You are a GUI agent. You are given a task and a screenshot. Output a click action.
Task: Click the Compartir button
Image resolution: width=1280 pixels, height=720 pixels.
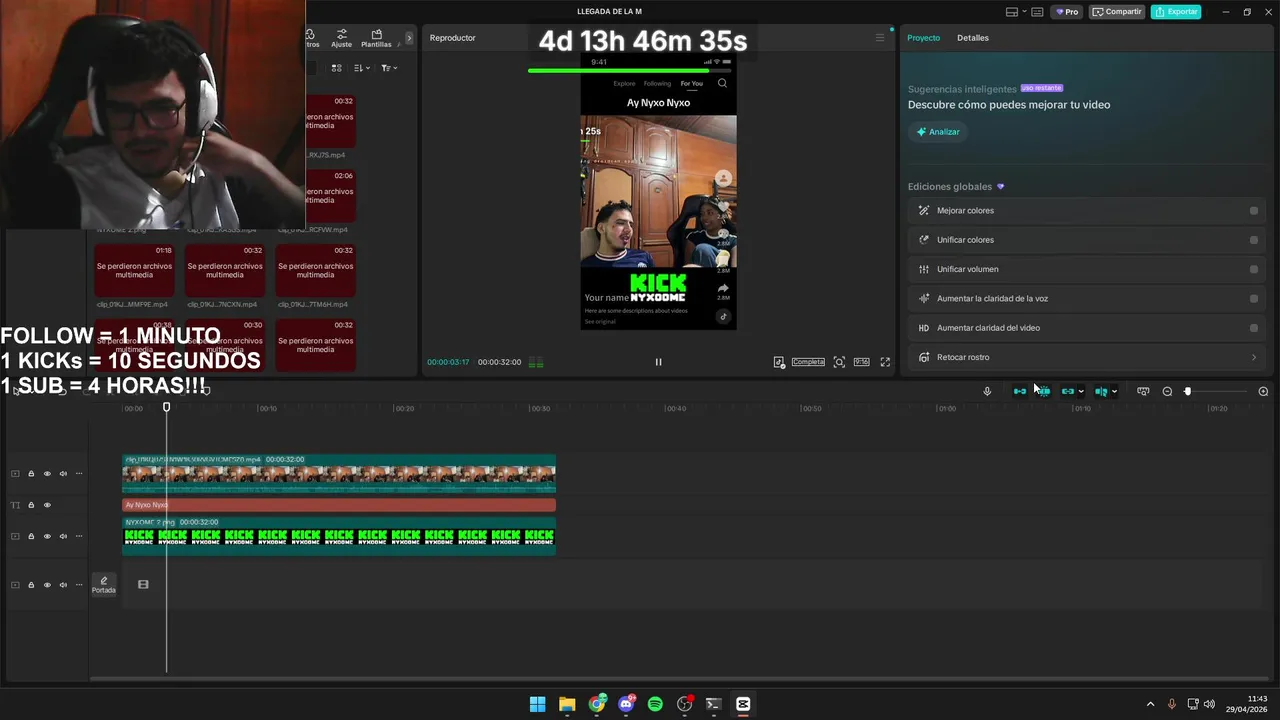[1117, 12]
